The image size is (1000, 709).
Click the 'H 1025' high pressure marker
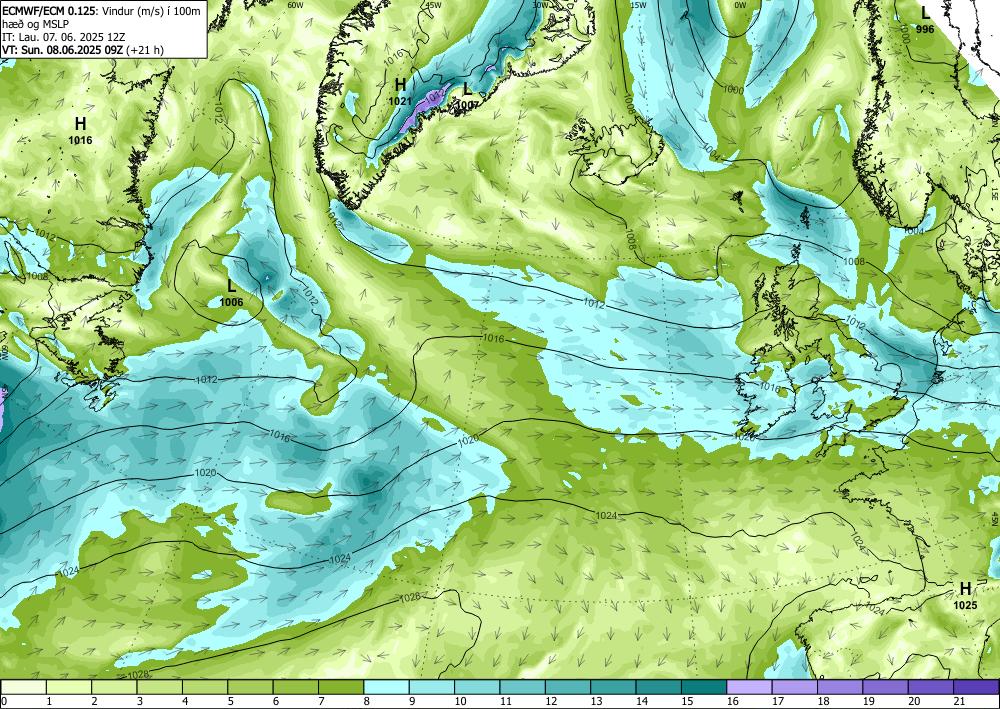[x=966, y=596]
